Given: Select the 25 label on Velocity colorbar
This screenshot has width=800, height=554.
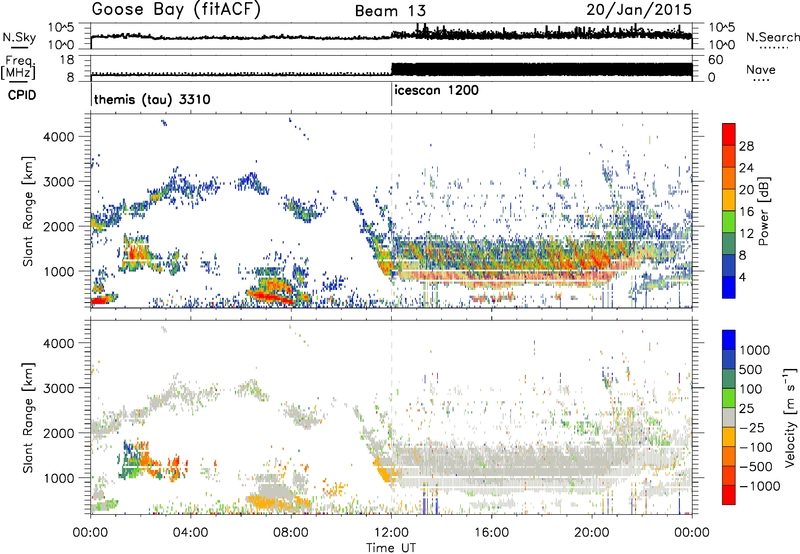Looking at the screenshot, I should click(747, 409).
